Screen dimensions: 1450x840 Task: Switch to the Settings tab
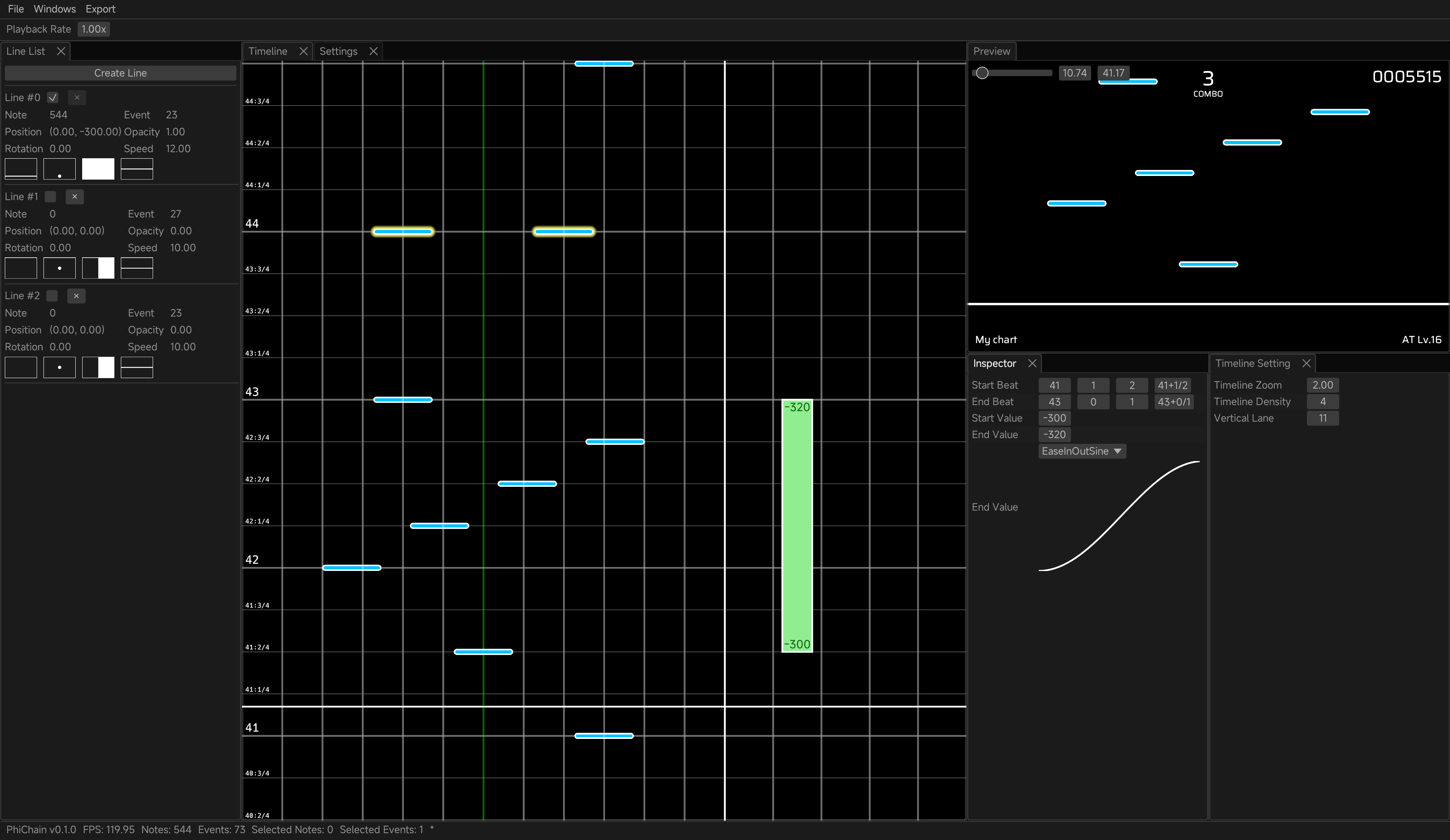coord(338,51)
